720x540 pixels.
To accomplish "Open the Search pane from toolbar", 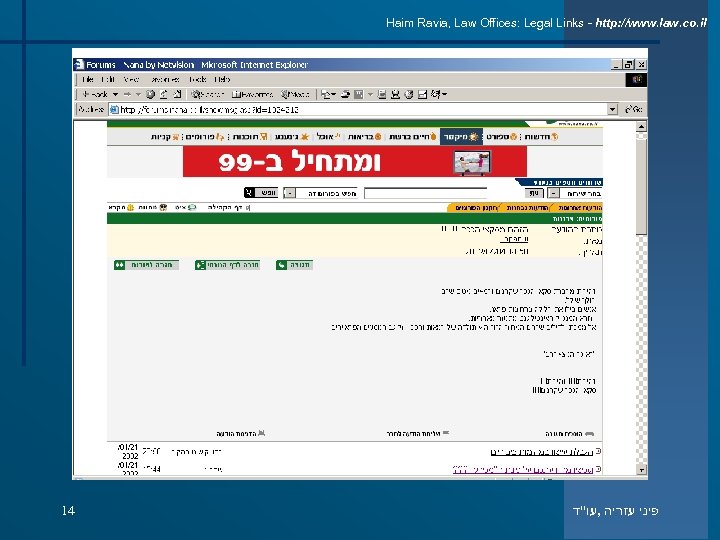I will (208, 95).
